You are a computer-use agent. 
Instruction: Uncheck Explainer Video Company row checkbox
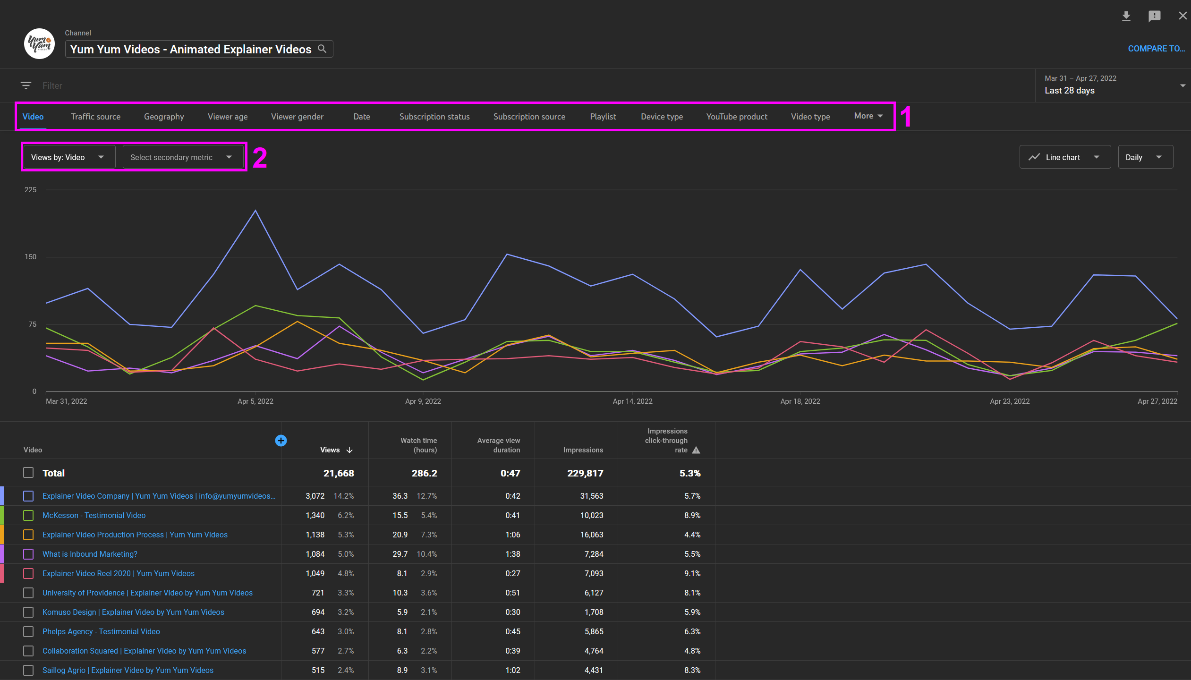(x=28, y=496)
